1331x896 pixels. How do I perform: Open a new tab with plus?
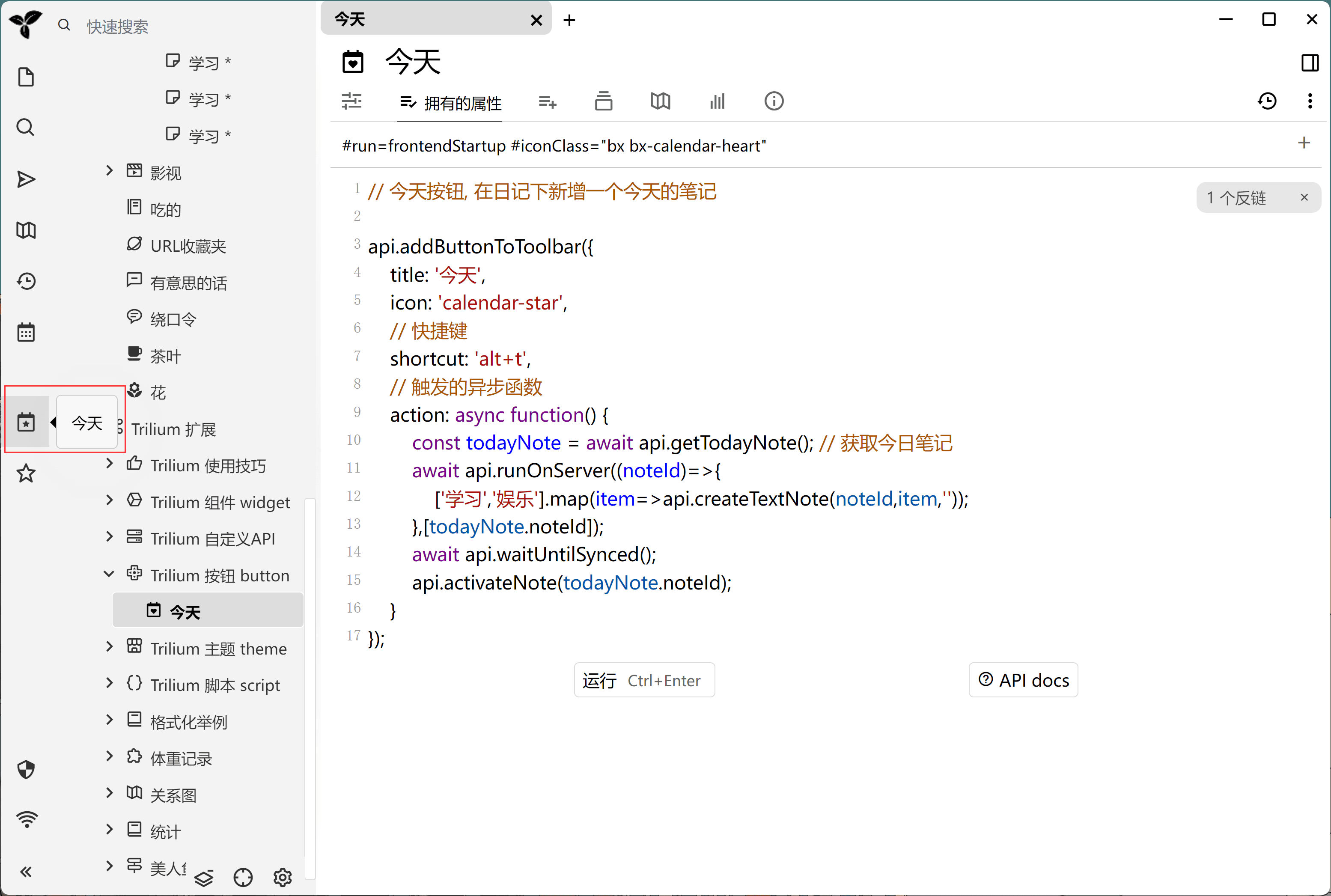(569, 21)
